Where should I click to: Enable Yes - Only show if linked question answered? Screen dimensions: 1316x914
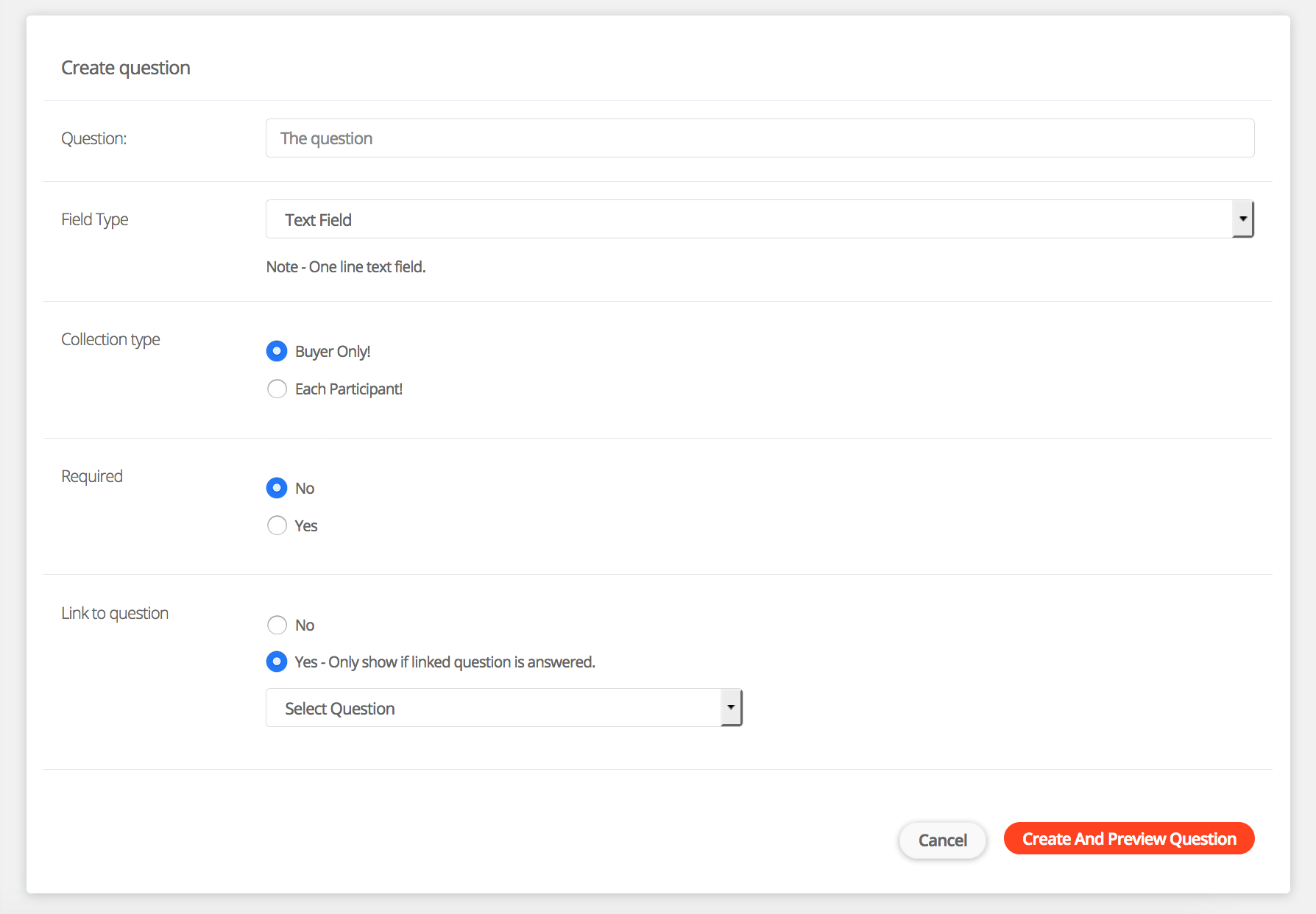[277, 662]
